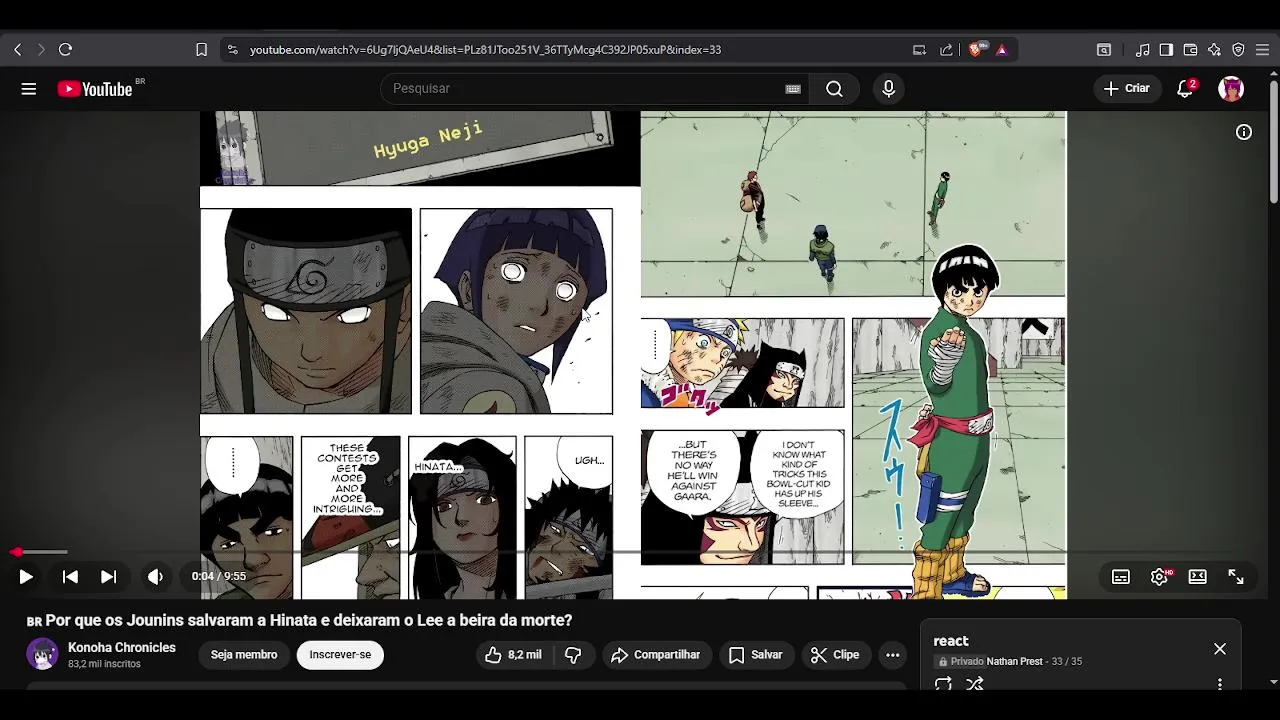Close the react playlist panel
The height and width of the screenshot is (720, 1280).
1220,649
